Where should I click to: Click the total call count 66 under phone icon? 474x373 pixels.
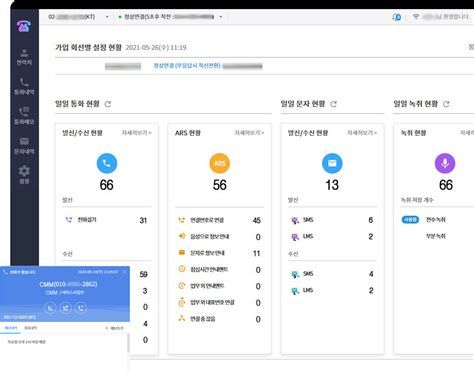106,185
